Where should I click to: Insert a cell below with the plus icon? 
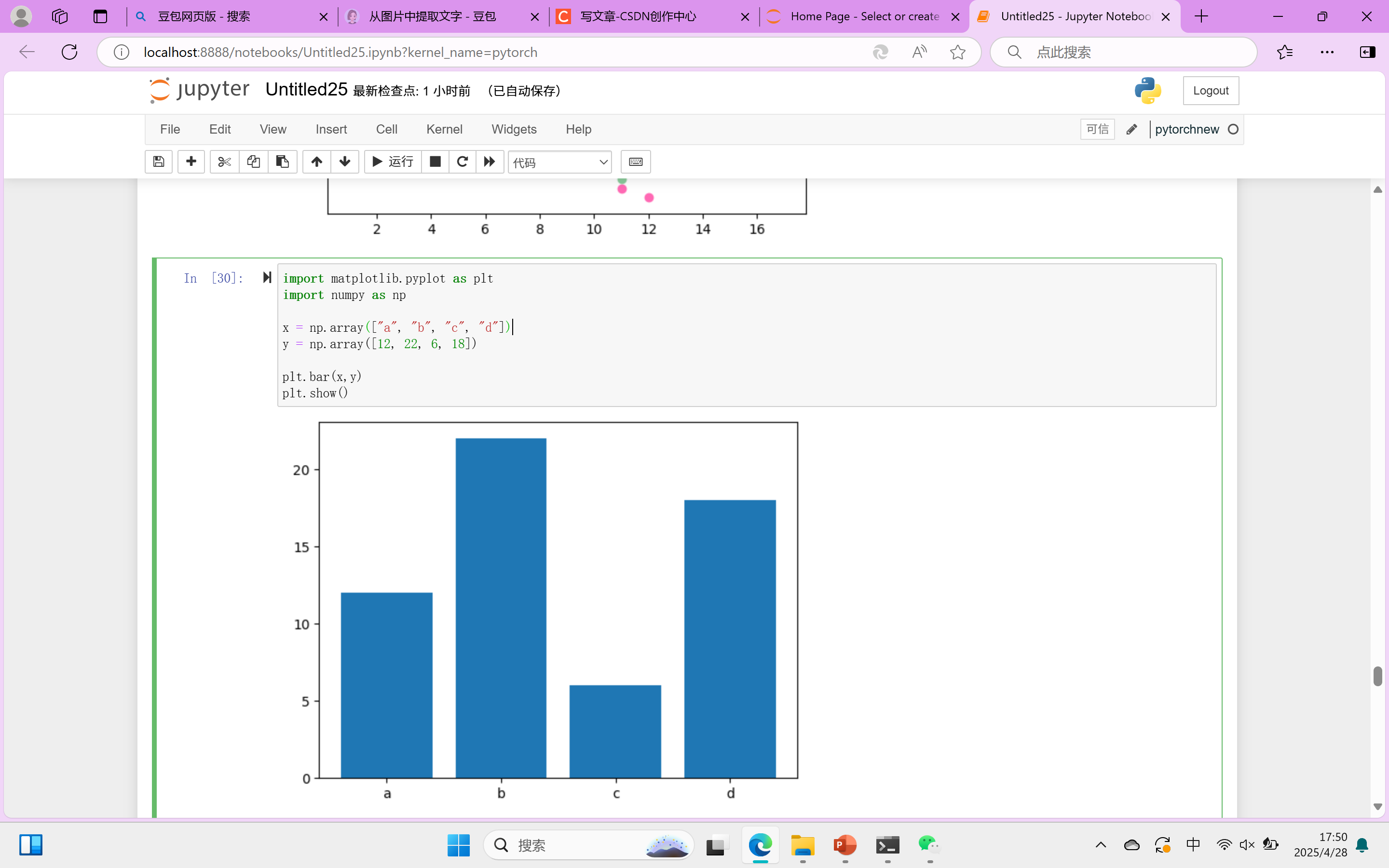[x=191, y=162]
